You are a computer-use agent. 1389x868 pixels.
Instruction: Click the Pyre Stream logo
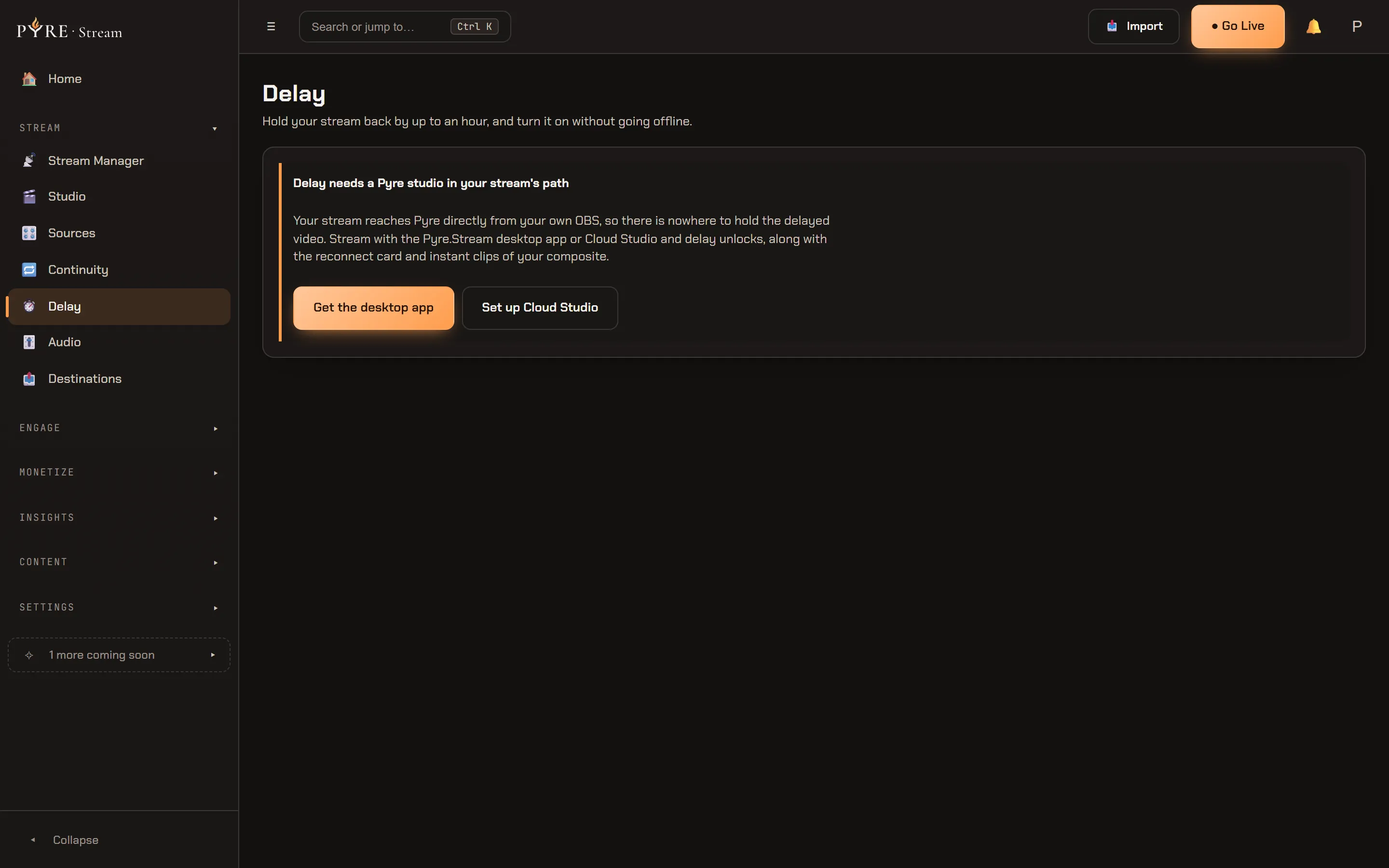pos(69,28)
